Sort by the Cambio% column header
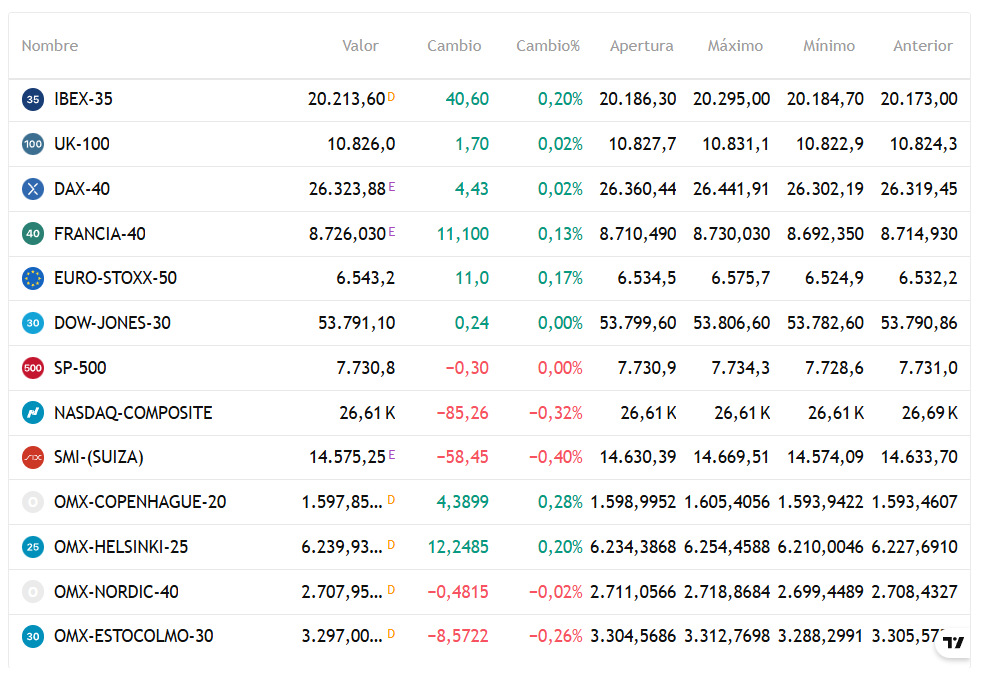Screen dimensions: 987x690 click(x=548, y=46)
